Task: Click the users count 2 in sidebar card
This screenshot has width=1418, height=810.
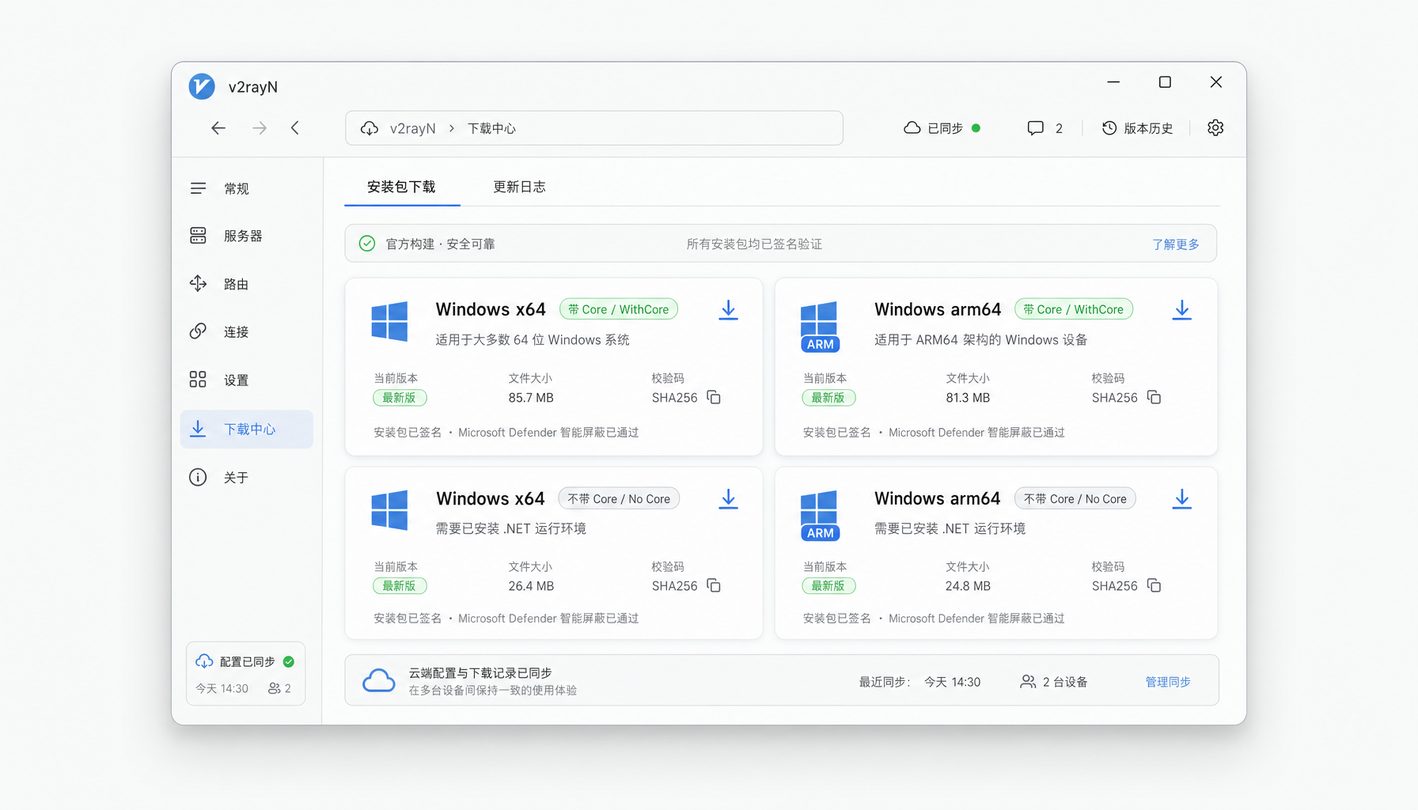Action: coord(279,689)
